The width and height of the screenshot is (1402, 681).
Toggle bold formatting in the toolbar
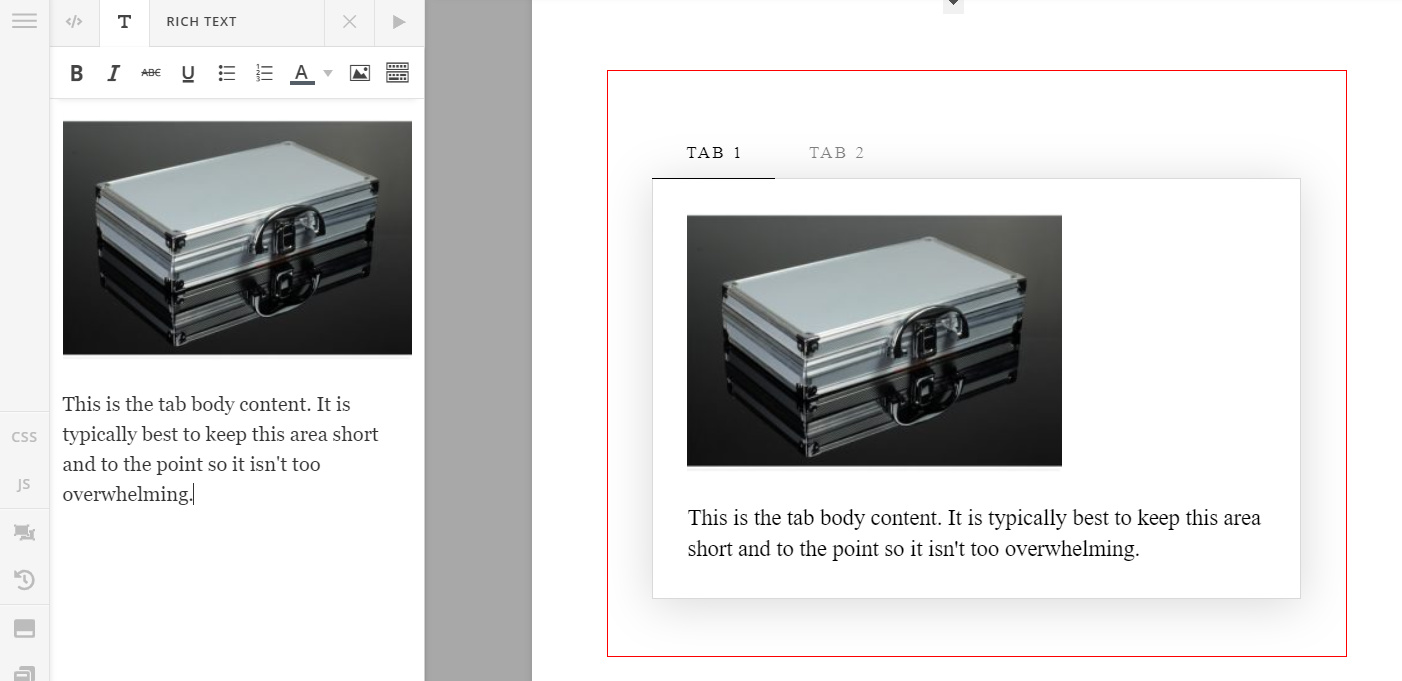(76, 73)
